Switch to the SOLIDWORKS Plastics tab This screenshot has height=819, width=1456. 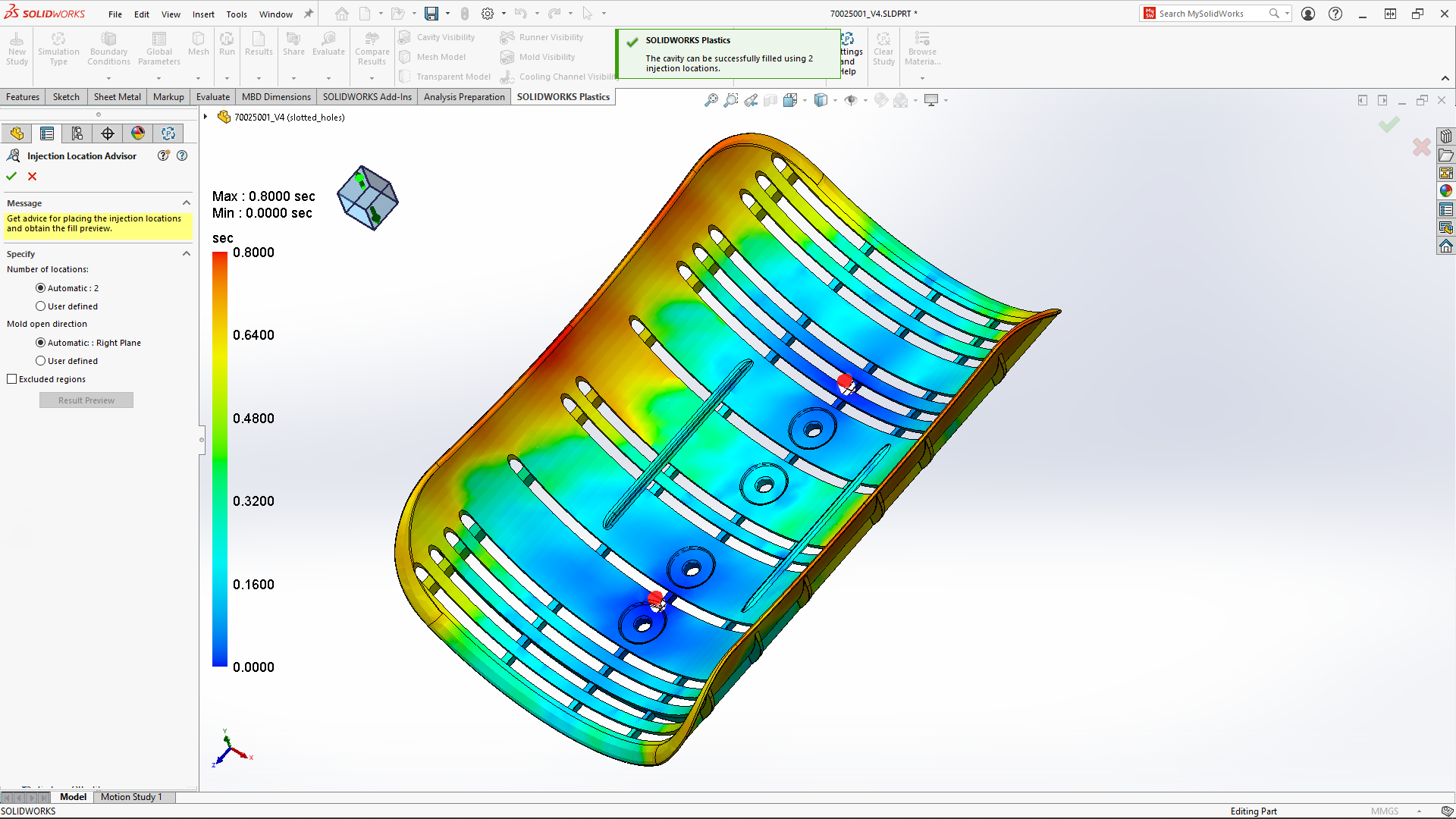point(564,97)
